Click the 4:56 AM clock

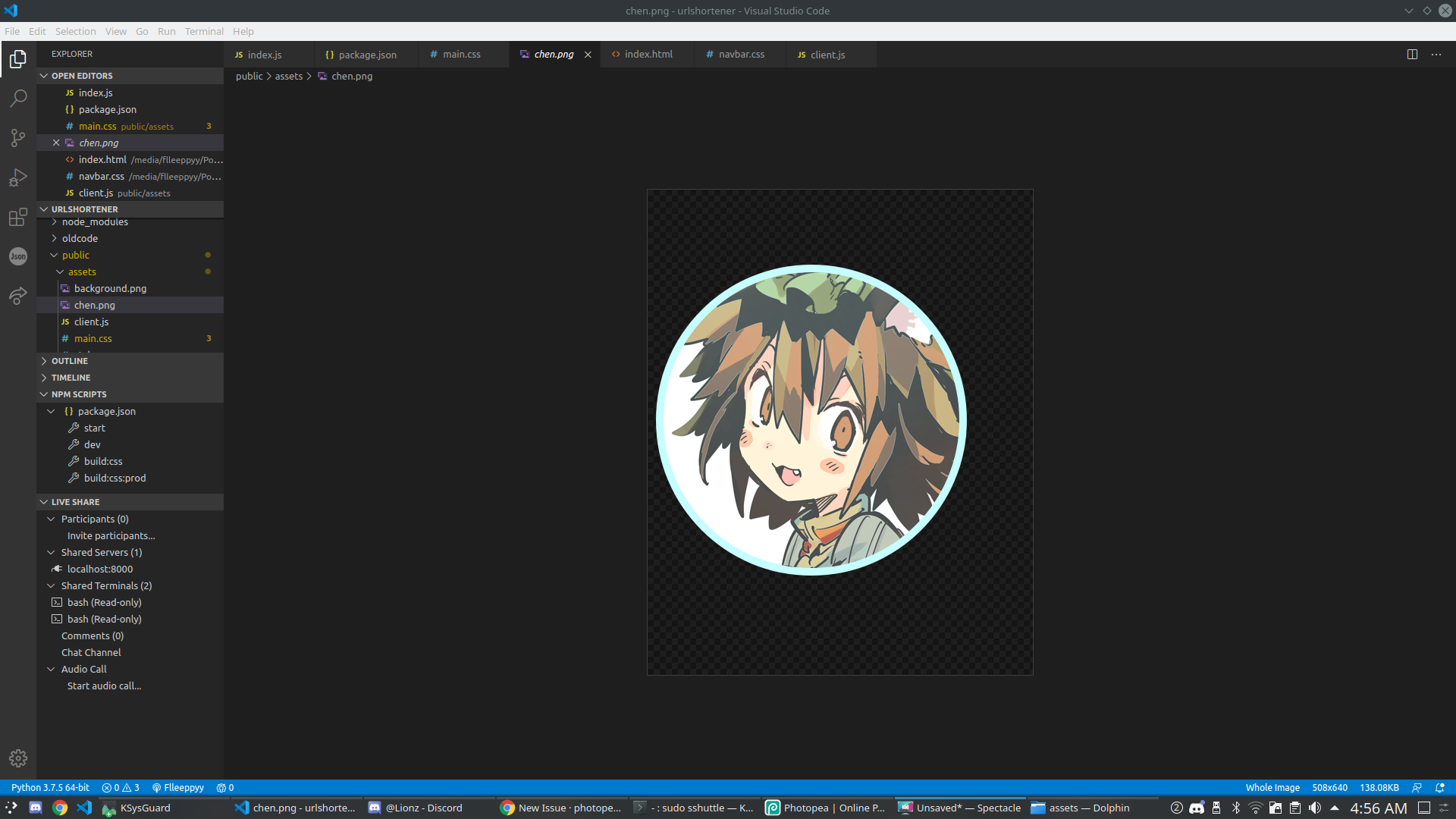(x=1378, y=808)
